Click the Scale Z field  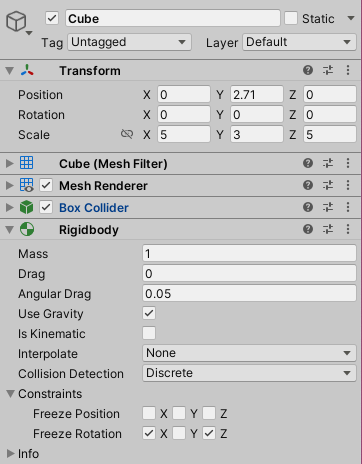(x=330, y=134)
